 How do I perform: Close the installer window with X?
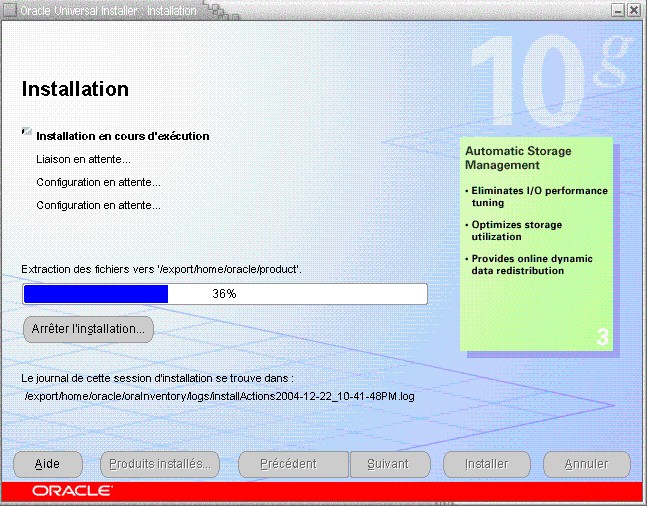634,10
